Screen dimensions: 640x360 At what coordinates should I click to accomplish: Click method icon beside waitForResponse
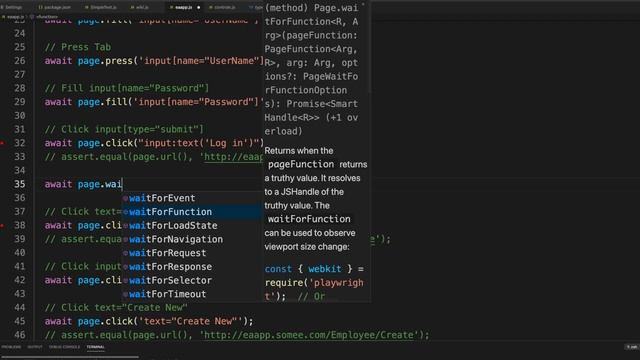(x=126, y=267)
